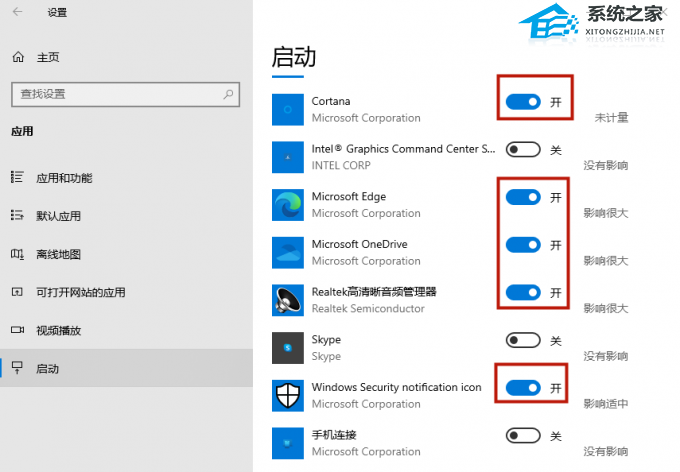Click the Realtek audio manager speaker icon
The height and width of the screenshot is (472, 680).
[x=288, y=300]
